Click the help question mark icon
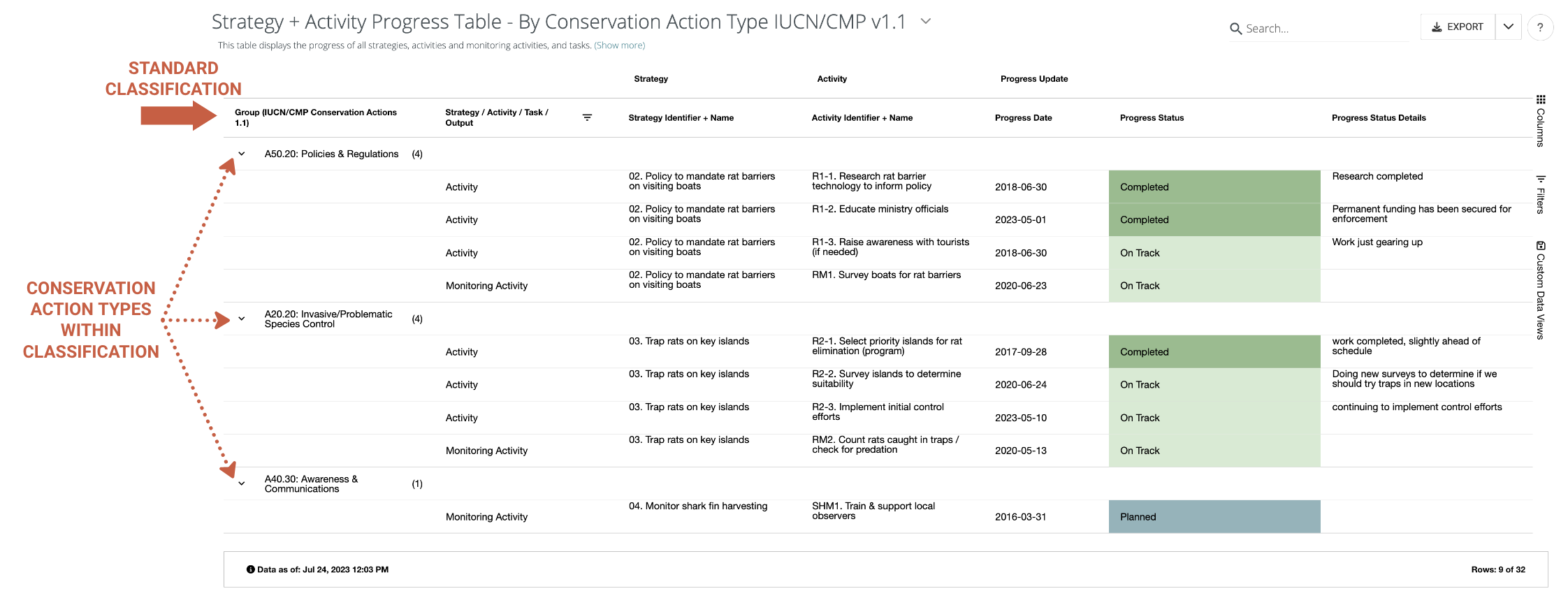The height and width of the screenshot is (605, 1568). tap(1540, 27)
